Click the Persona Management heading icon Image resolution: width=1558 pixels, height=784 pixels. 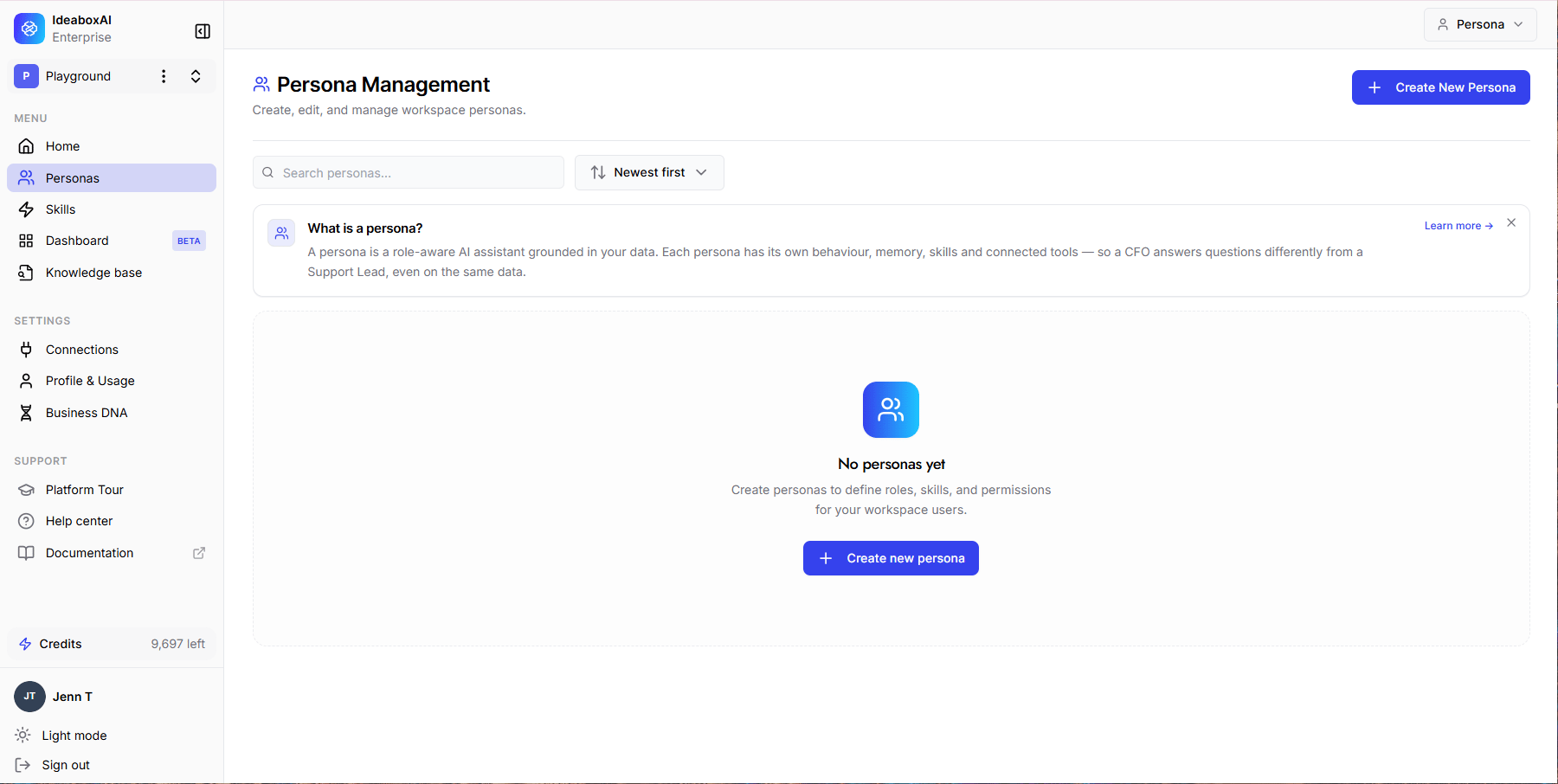261,85
